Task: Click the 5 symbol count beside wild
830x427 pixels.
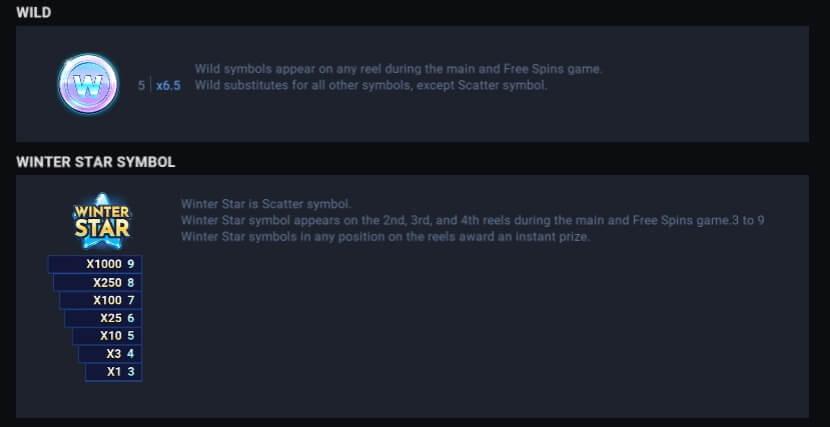Action: point(141,86)
